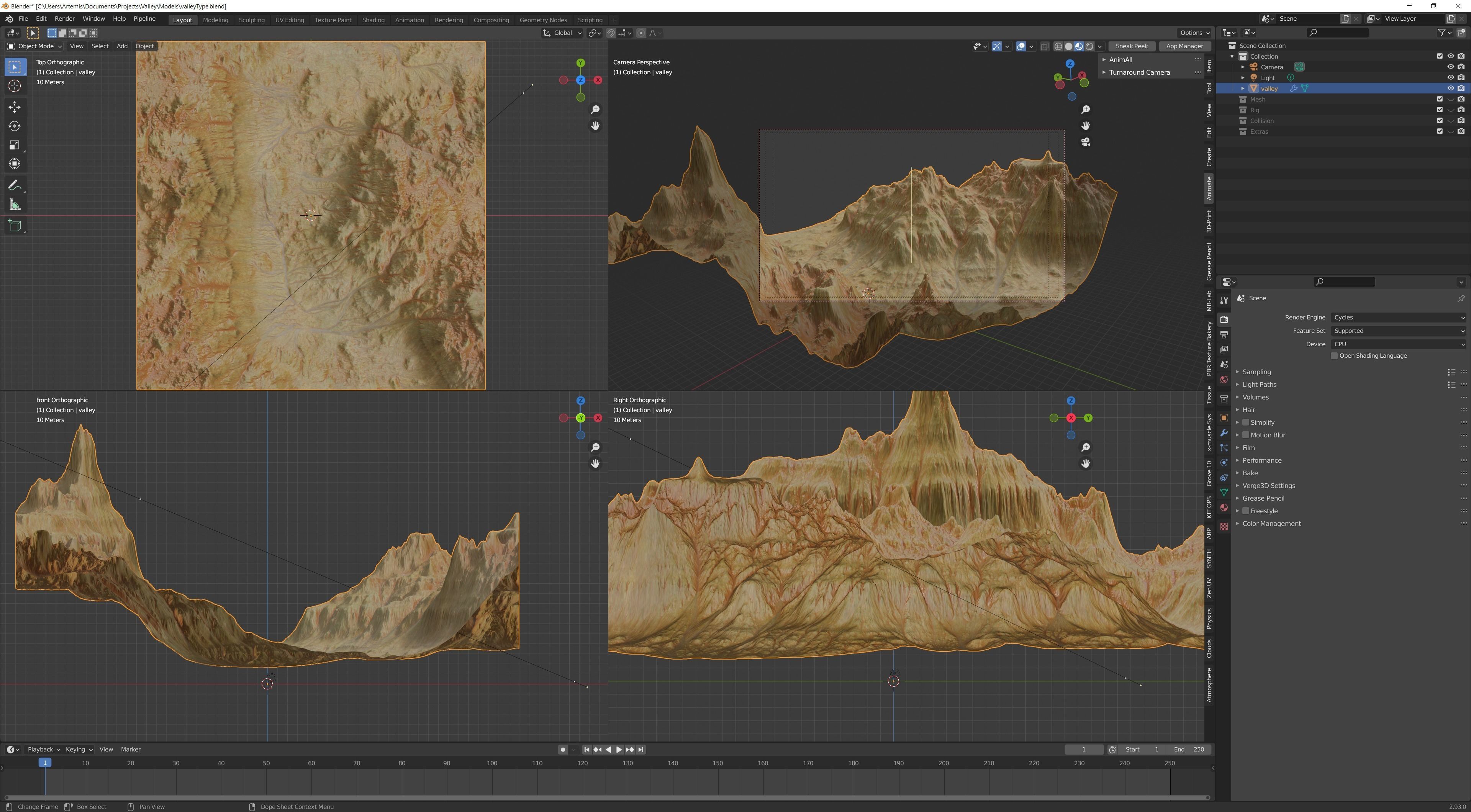Open Material properties tab icon
The image size is (1471, 812).
[x=1224, y=508]
